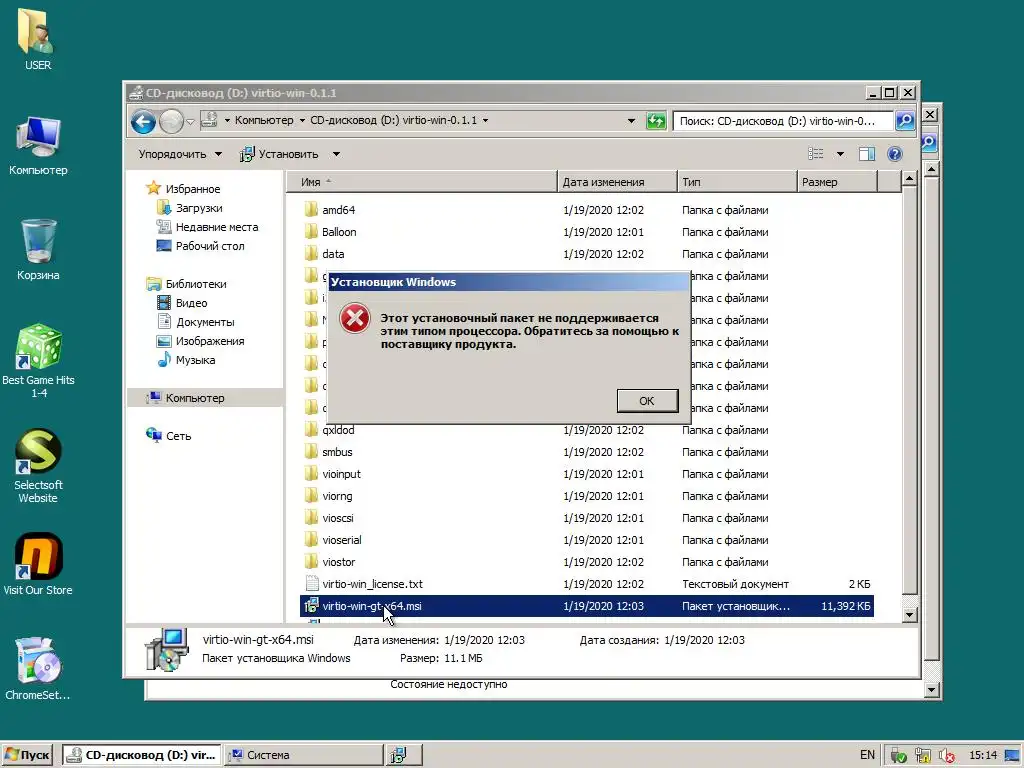Click CD-дисковод (D:) taskbar button
1024x768 pixels.
pos(142,755)
